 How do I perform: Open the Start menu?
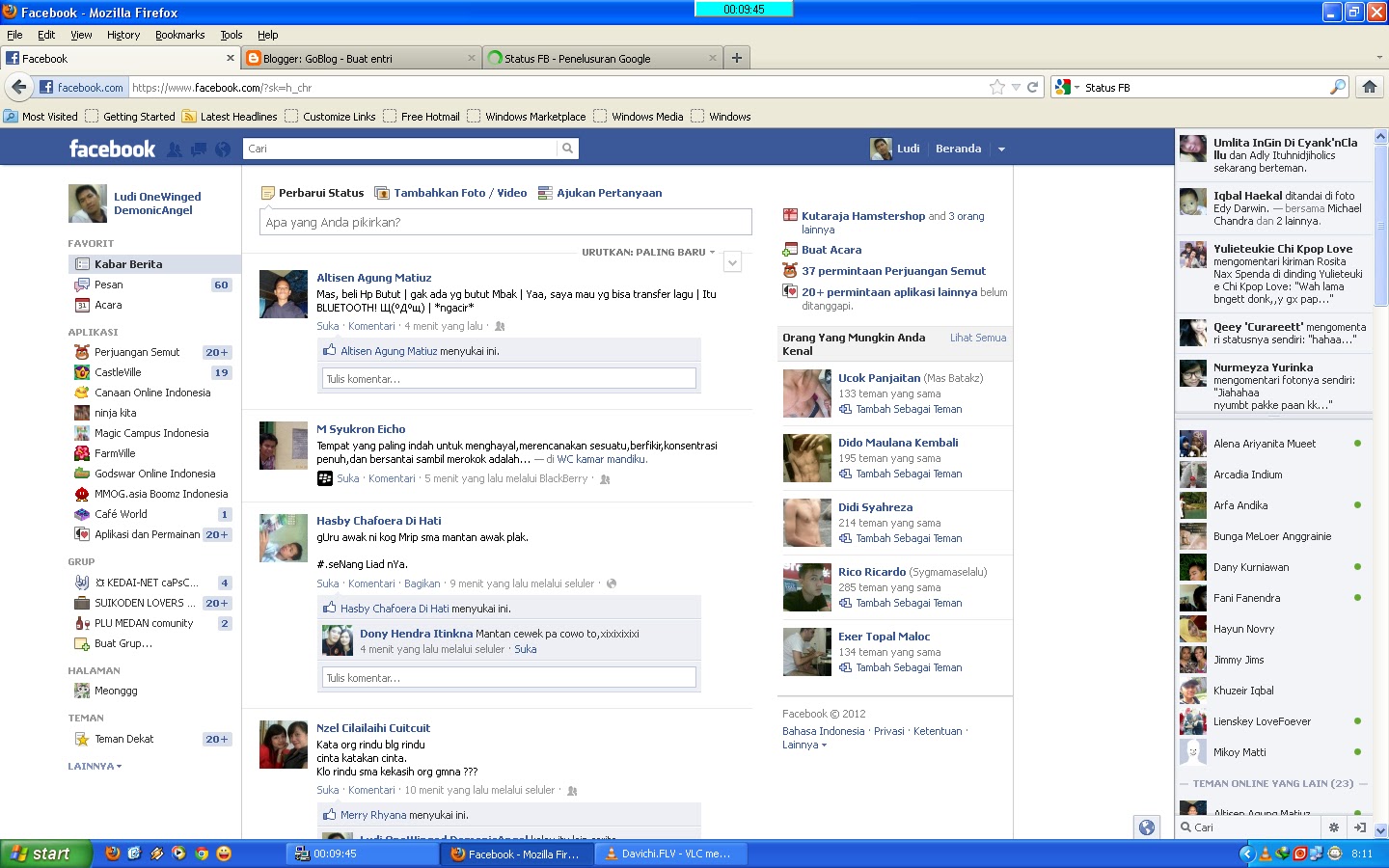click(x=45, y=854)
